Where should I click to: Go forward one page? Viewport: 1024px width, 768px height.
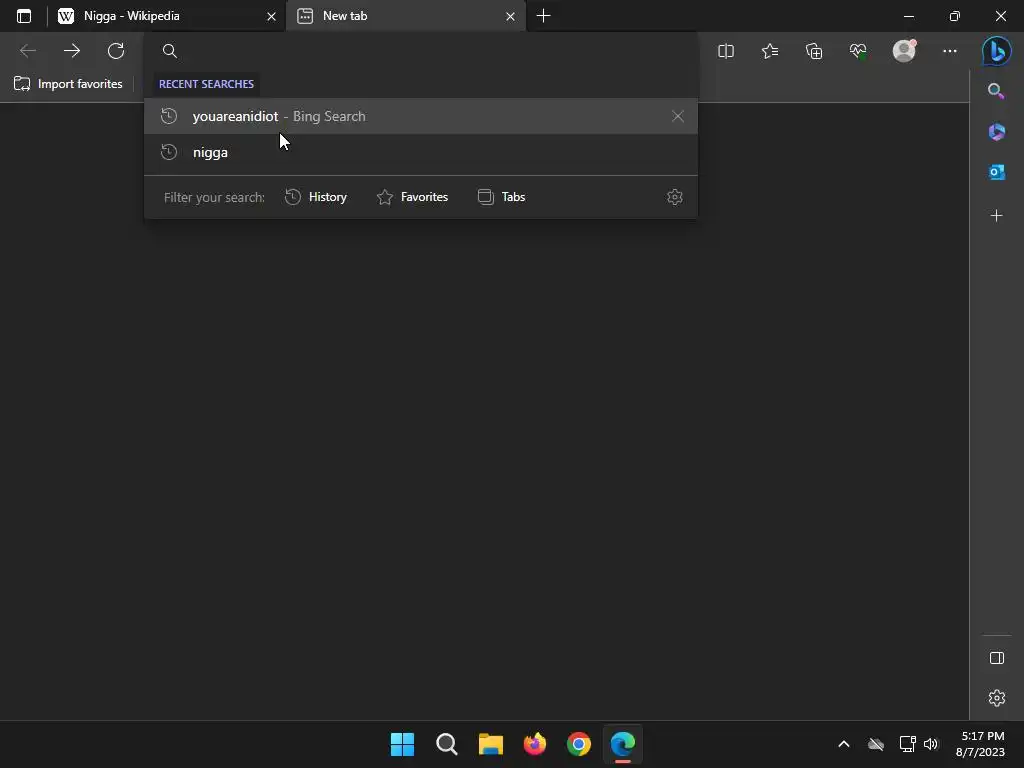pyautogui.click(x=72, y=51)
